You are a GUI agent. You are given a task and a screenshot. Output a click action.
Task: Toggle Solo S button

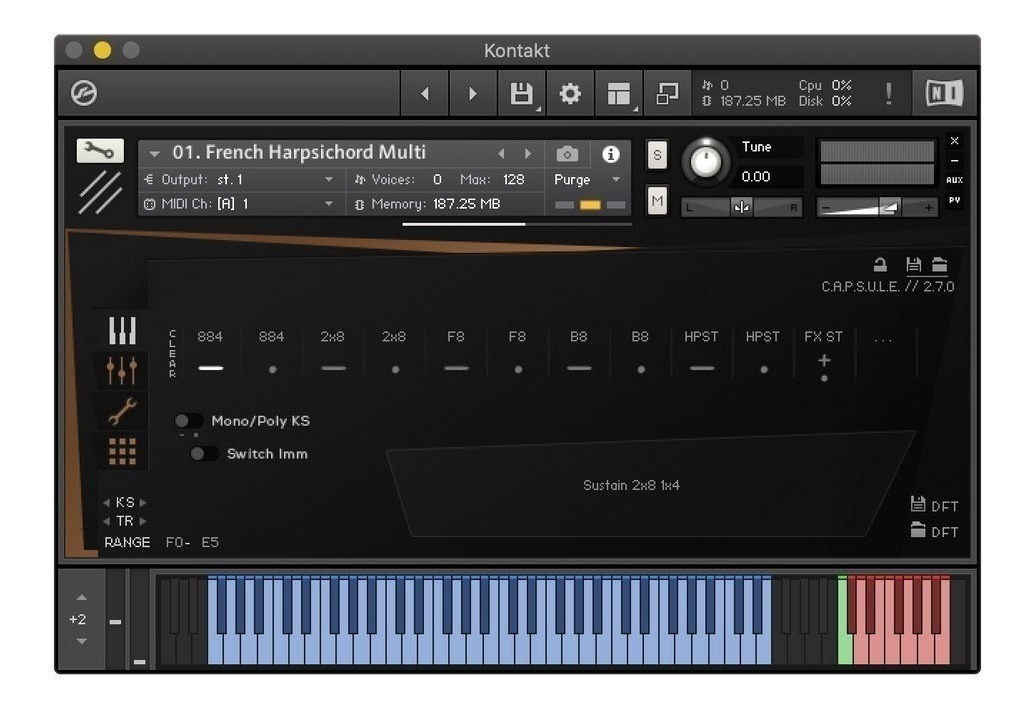657,155
